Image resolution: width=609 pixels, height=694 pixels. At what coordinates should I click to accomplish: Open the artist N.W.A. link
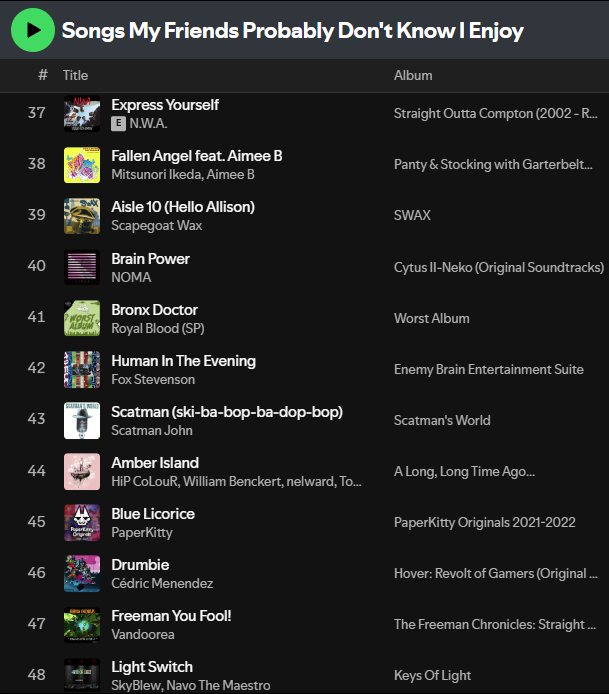[x=148, y=124]
